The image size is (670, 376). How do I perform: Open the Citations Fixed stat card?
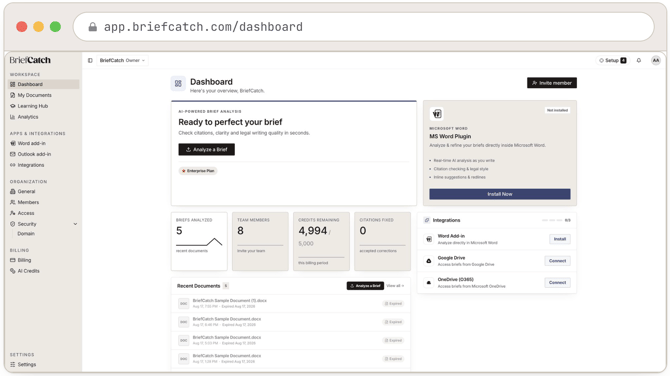[382, 241]
